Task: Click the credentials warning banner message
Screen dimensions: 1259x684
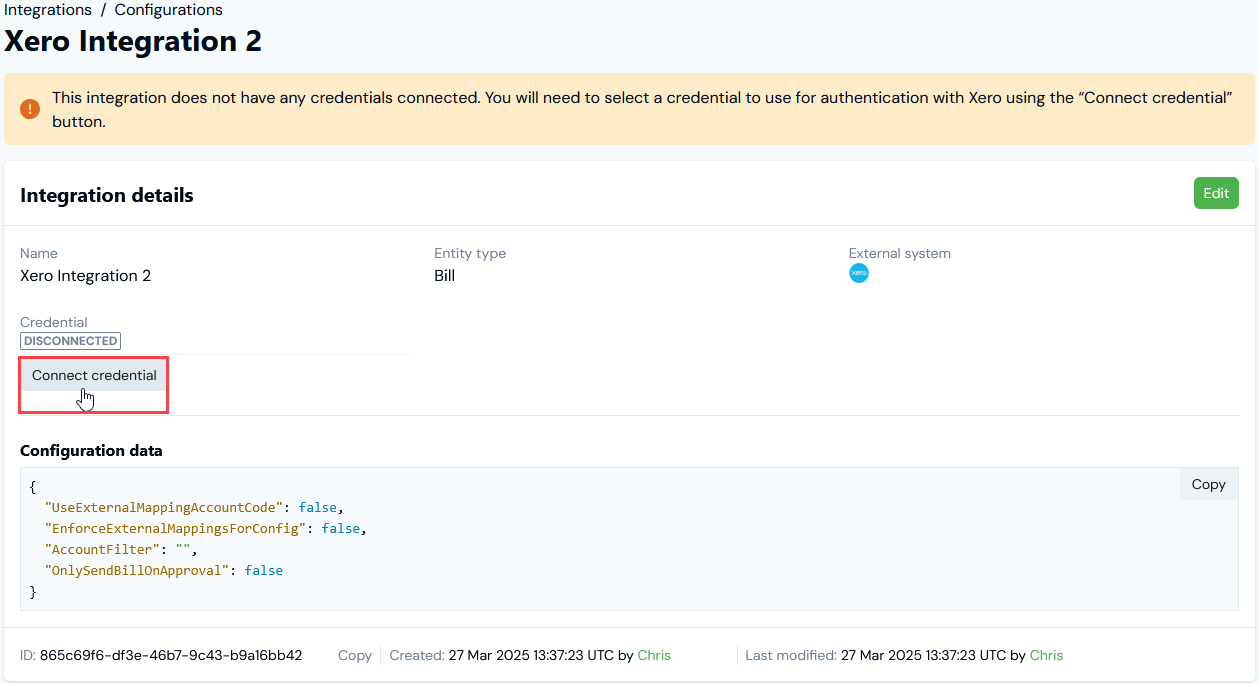Action: coord(642,109)
